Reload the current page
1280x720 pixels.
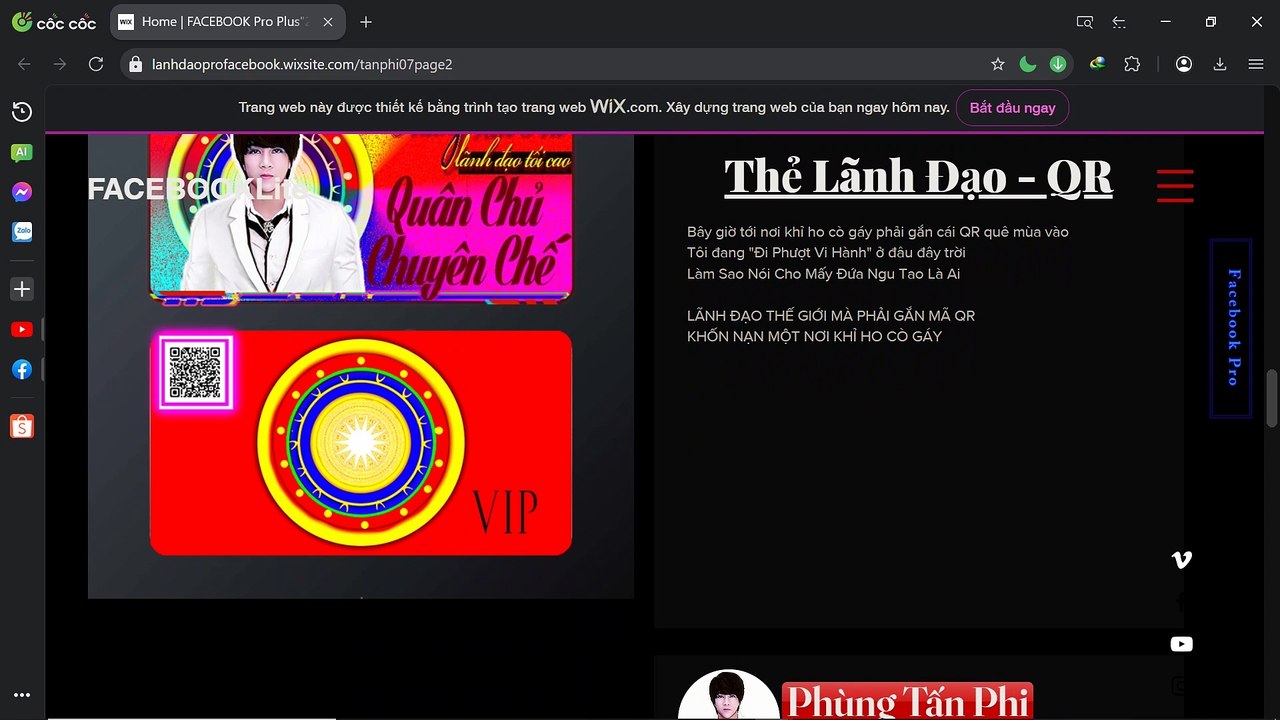[96, 64]
